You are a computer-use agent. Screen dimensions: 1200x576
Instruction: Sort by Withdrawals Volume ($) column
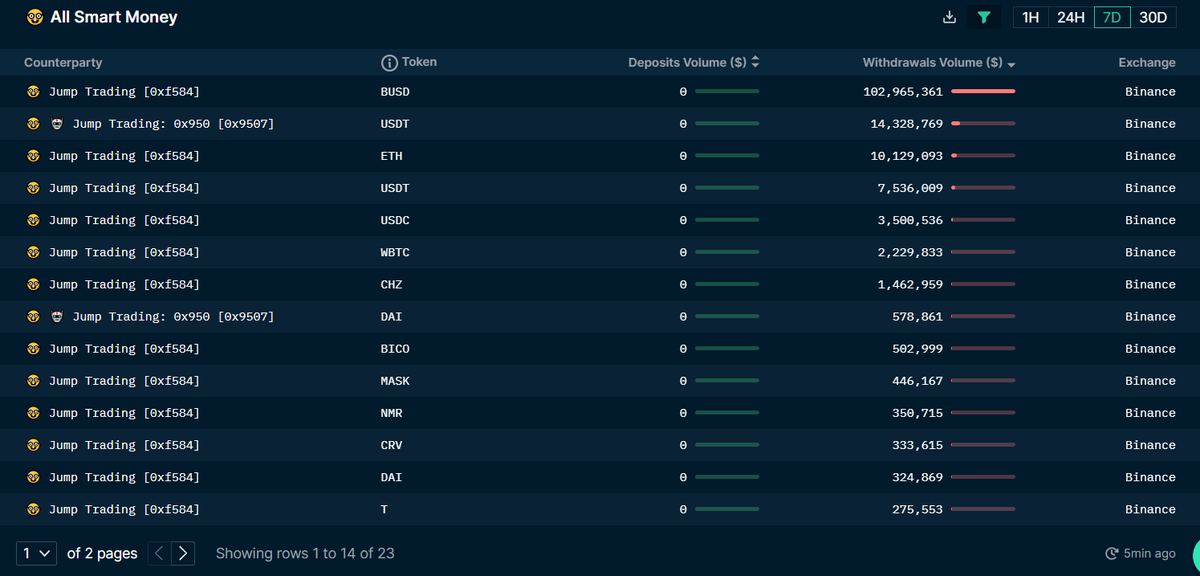[x=939, y=62]
